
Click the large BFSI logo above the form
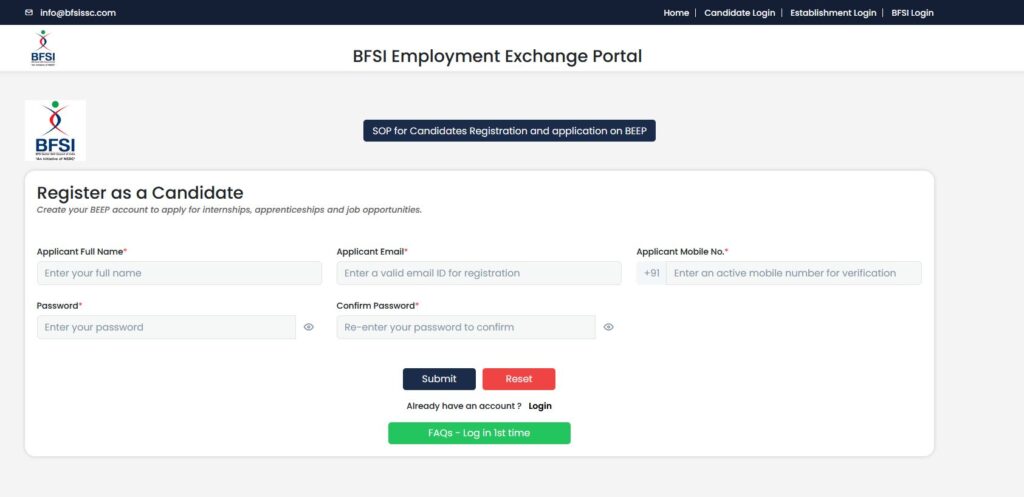[x=55, y=130]
